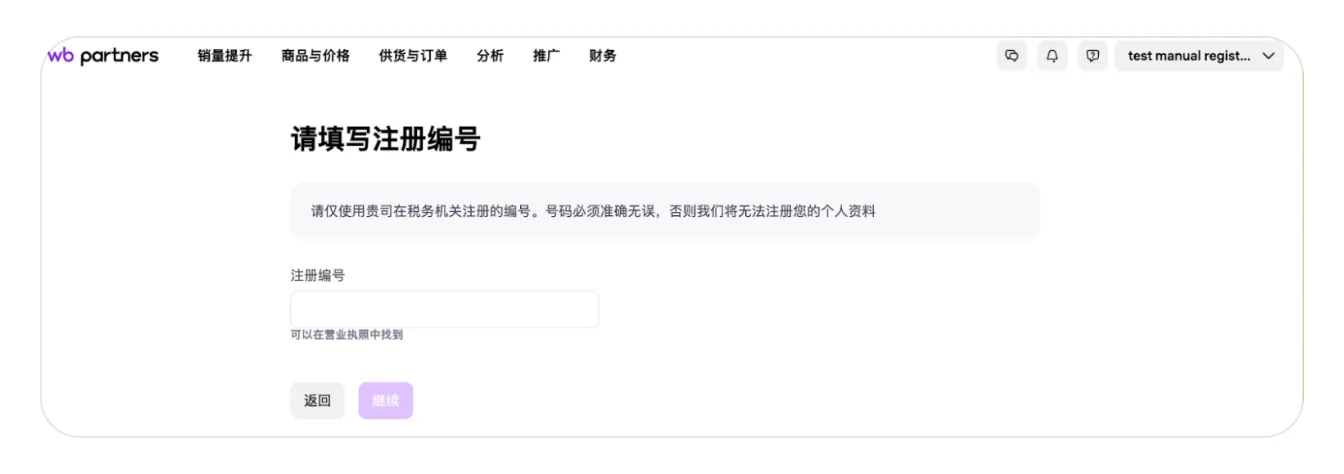Click the gray tax registration notice banner
The image size is (1344, 474).
(x=665, y=211)
